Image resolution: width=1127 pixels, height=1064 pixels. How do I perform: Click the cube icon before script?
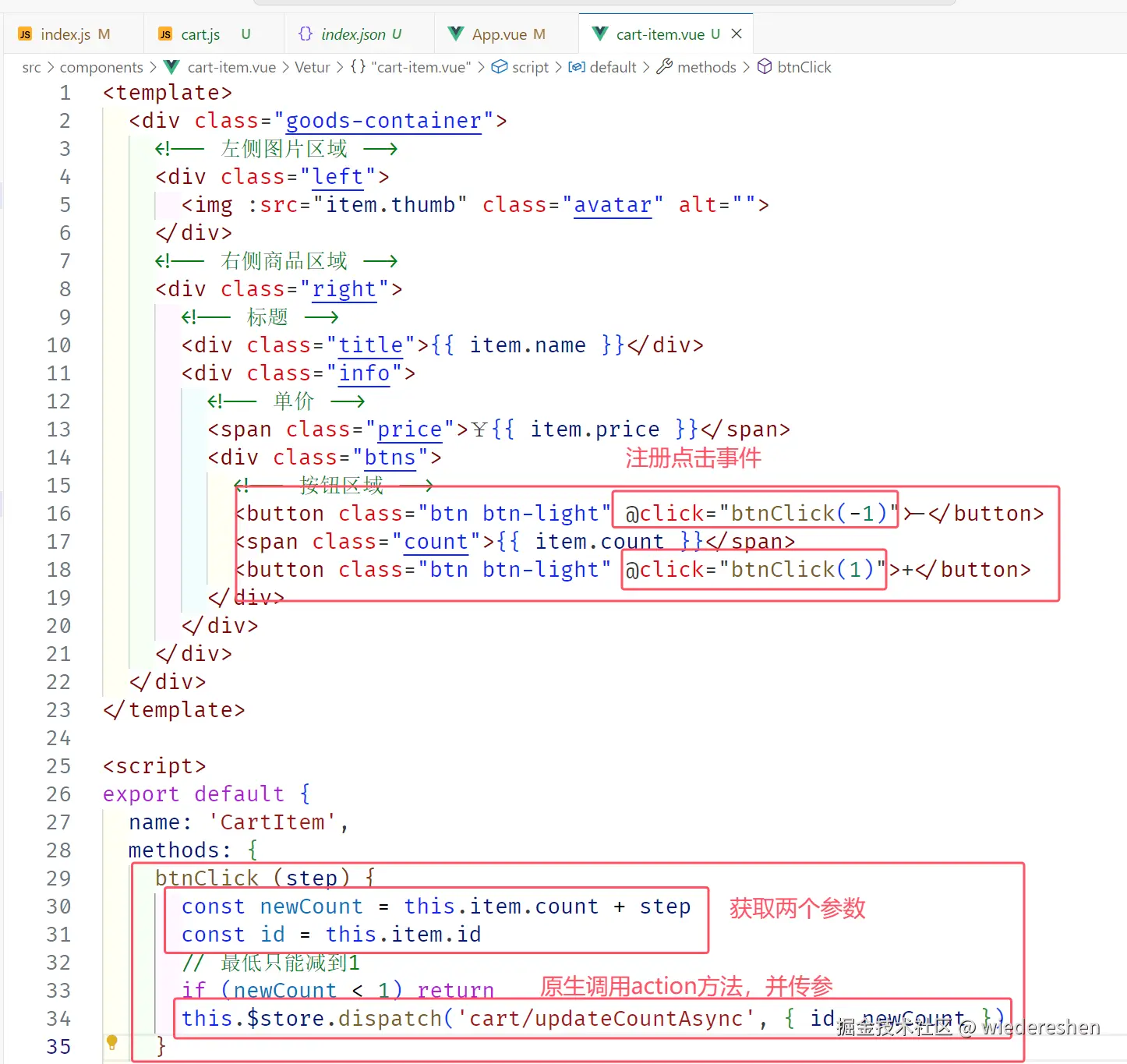pyautogui.click(x=500, y=67)
